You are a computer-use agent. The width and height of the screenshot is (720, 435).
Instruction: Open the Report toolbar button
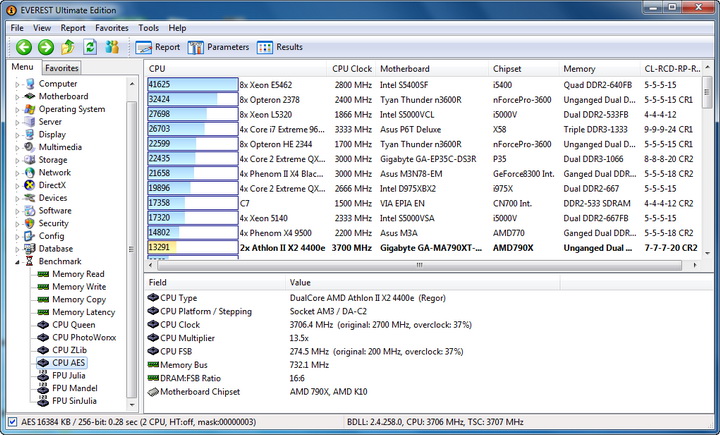tap(158, 47)
